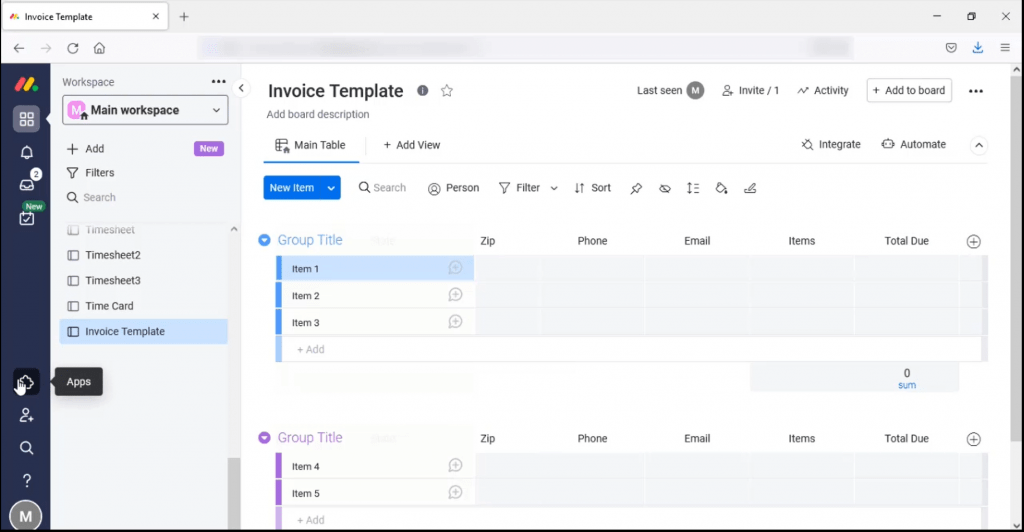Open invite members icon in sidebar
This screenshot has width=1024, height=532.
(x=26, y=415)
